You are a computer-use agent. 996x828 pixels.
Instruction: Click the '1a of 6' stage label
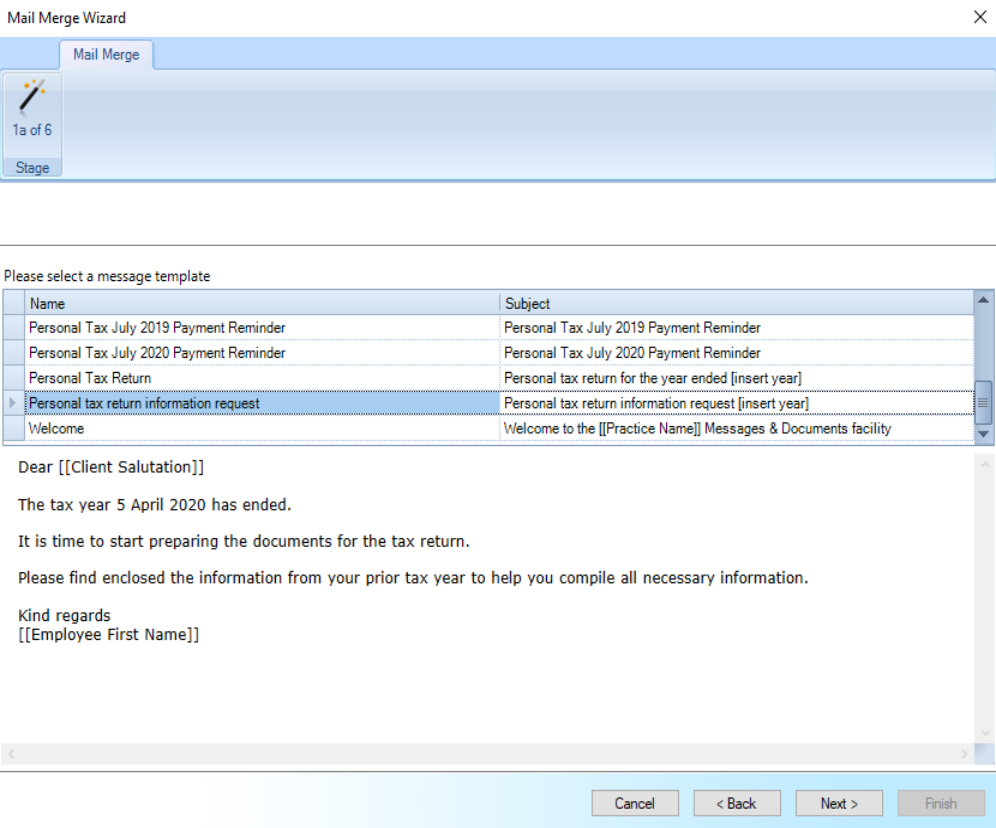coord(32,130)
